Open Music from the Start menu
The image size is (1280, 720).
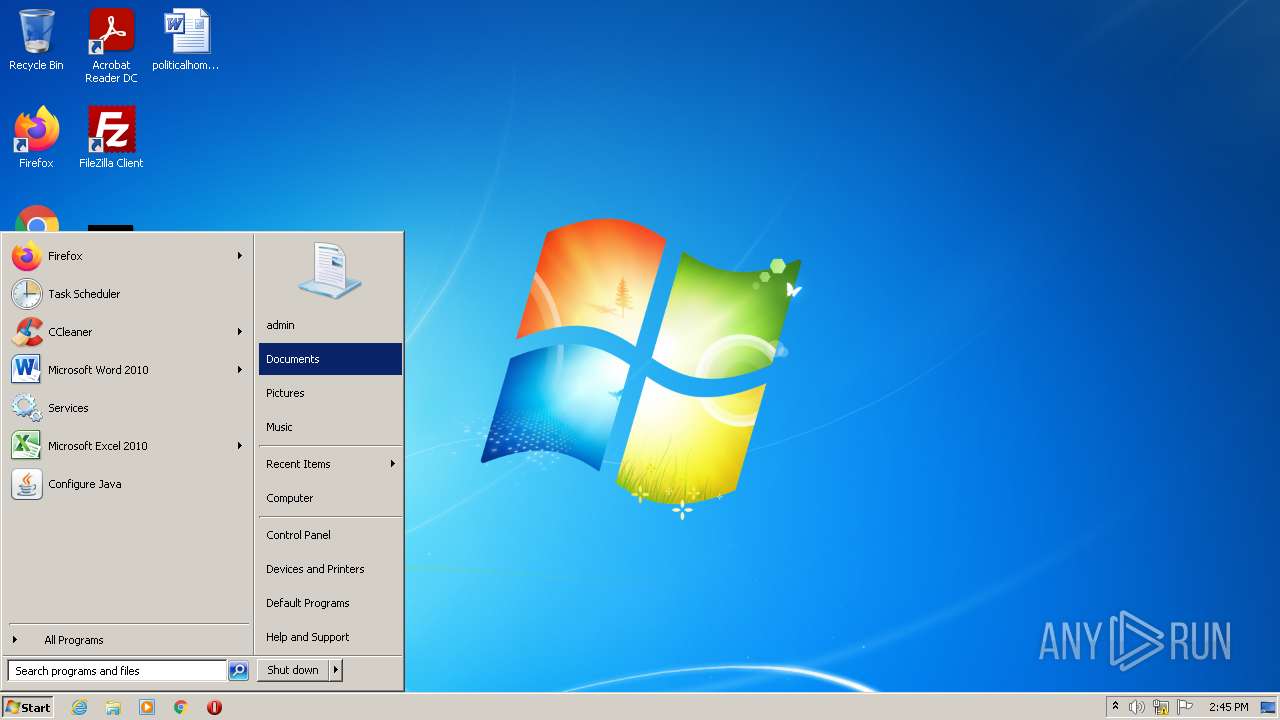coord(330,427)
